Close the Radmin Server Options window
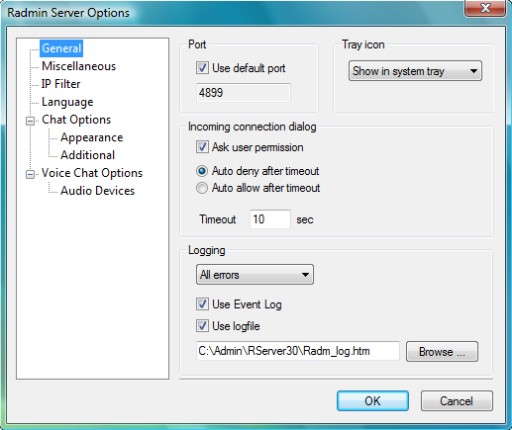512x430 pixels. [x=485, y=8]
